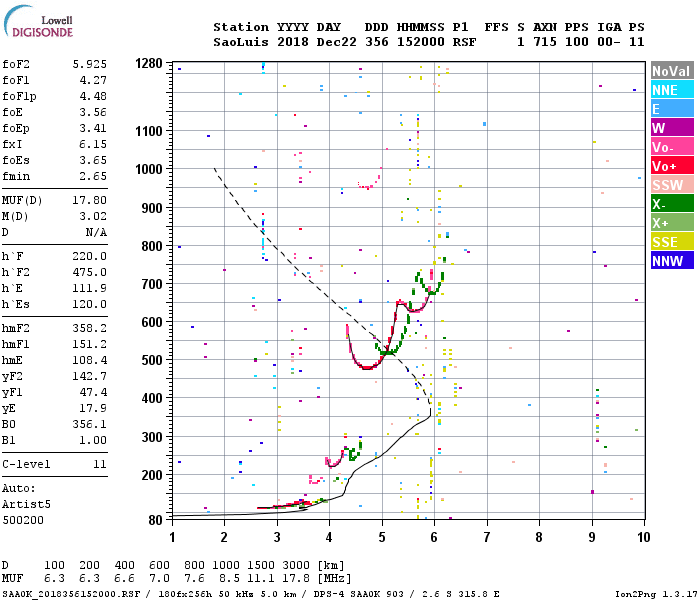Click the 500 km height axis label
Viewport: 700px width, 600px height.
pos(152,360)
